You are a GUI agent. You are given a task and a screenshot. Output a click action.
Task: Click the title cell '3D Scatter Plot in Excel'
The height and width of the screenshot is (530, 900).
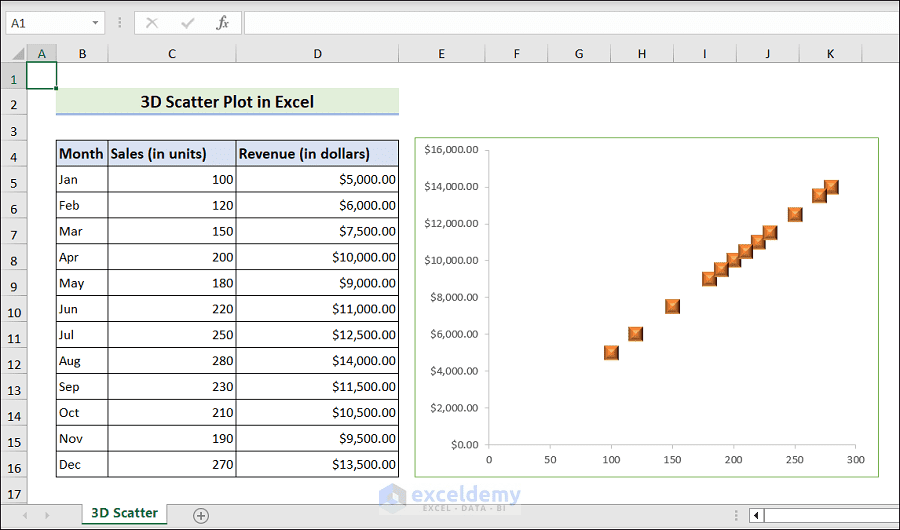pyautogui.click(x=227, y=102)
